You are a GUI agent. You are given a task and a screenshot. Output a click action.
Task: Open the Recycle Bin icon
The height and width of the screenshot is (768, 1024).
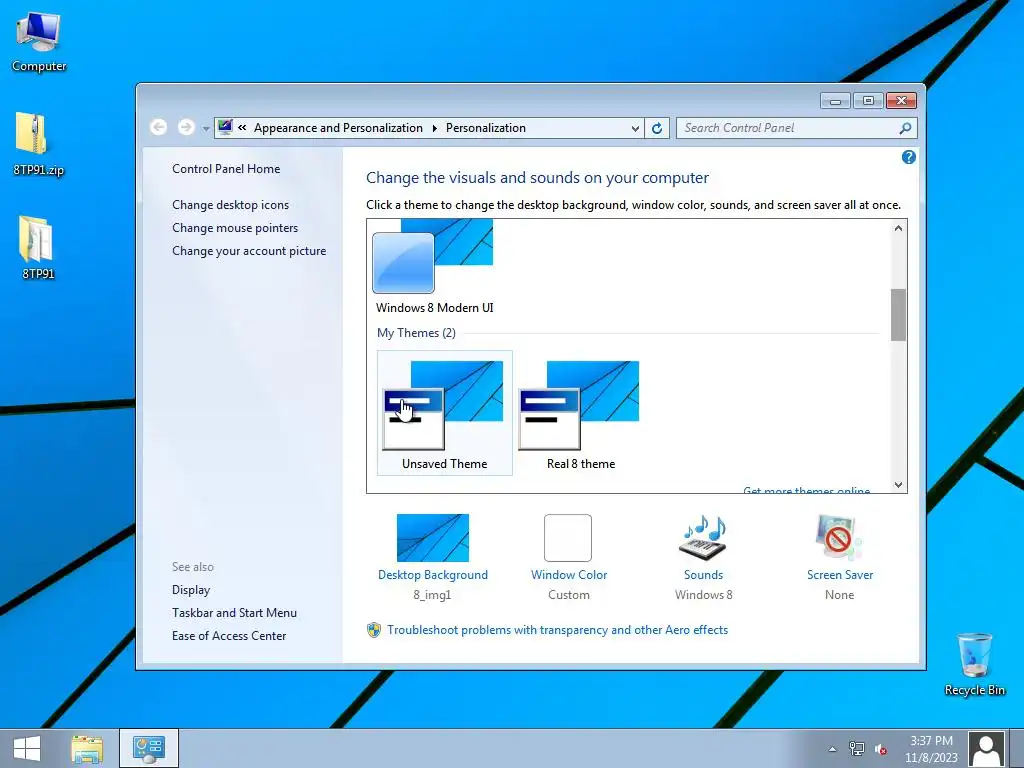click(974, 664)
